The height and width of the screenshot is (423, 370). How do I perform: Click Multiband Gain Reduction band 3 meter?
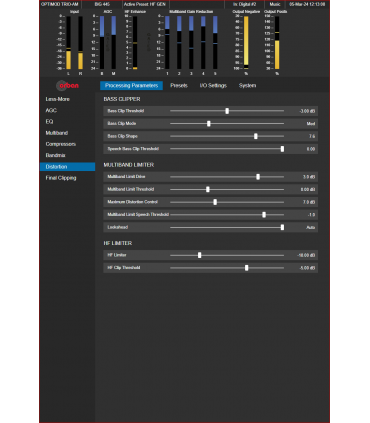[191, 43]
